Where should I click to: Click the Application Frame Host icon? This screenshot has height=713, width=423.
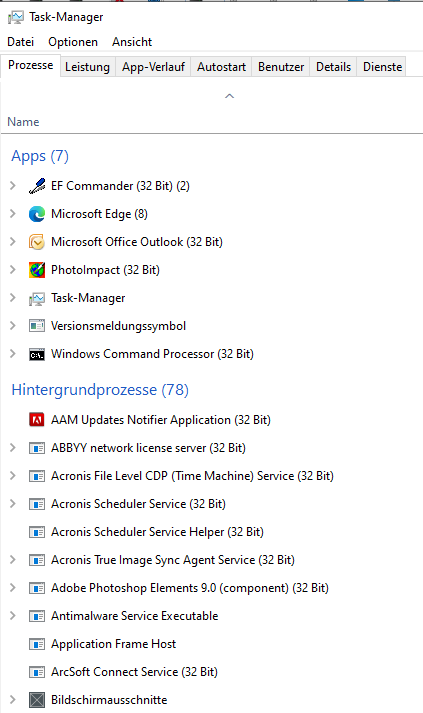37,644
